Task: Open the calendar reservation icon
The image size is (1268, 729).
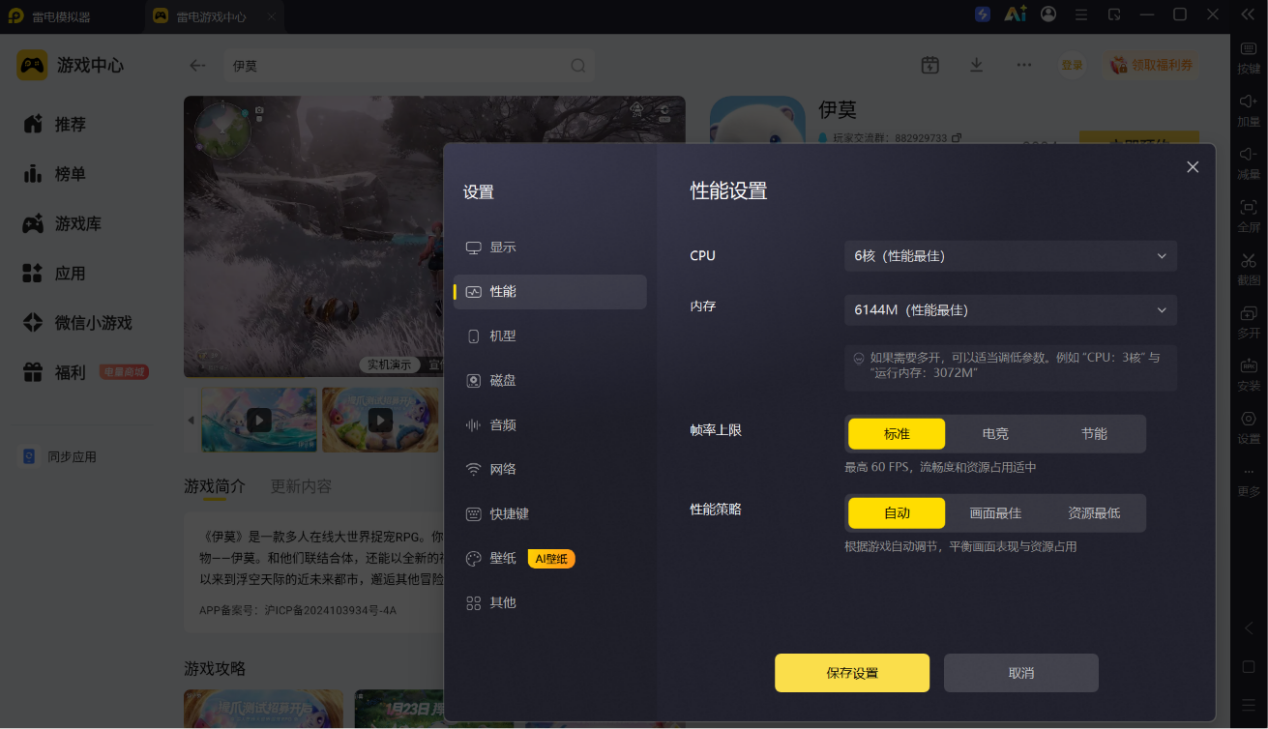Action: pos(930,65)
